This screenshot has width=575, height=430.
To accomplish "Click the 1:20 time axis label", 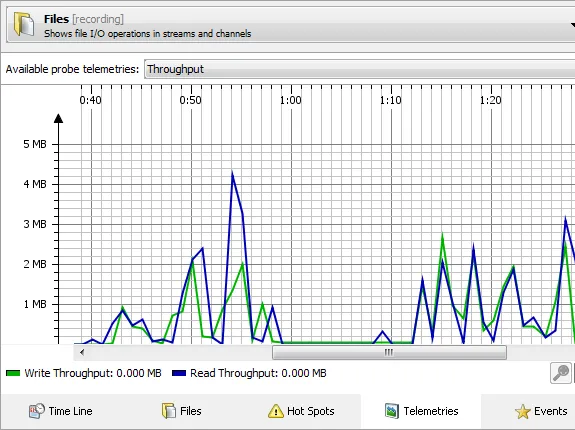I will (491, 100).
